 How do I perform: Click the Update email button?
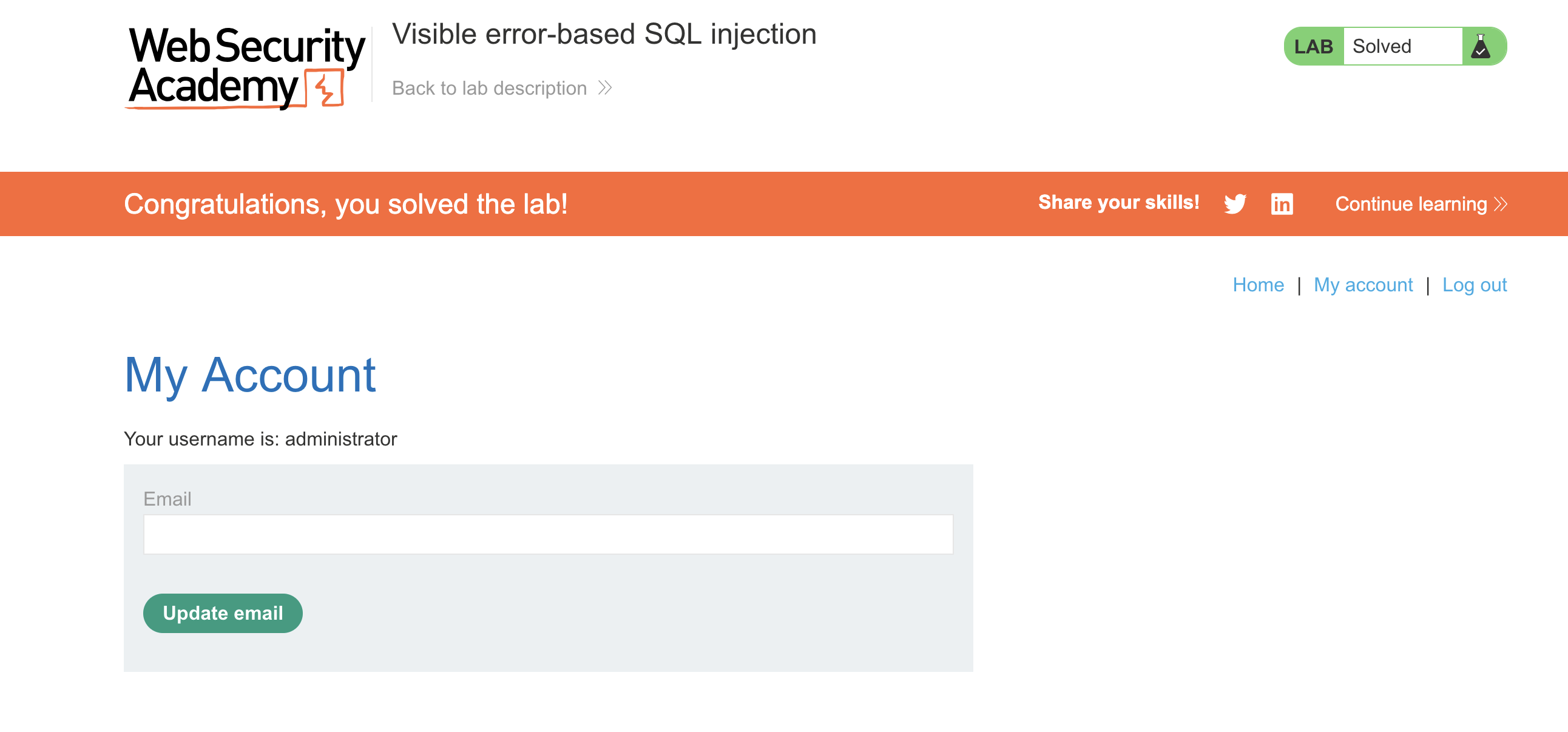pyautogui.click(x=223, y=613)
